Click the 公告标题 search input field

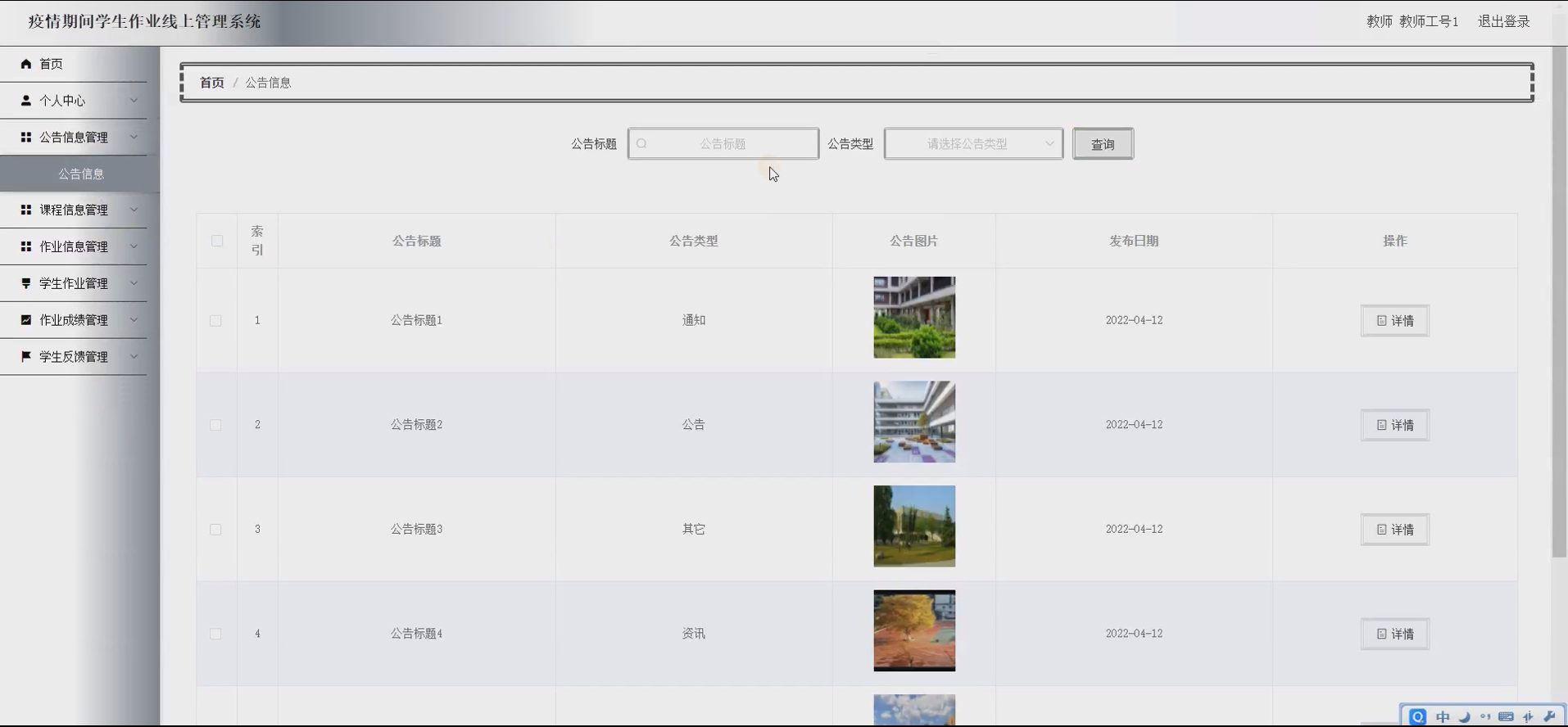coord(723,144)
